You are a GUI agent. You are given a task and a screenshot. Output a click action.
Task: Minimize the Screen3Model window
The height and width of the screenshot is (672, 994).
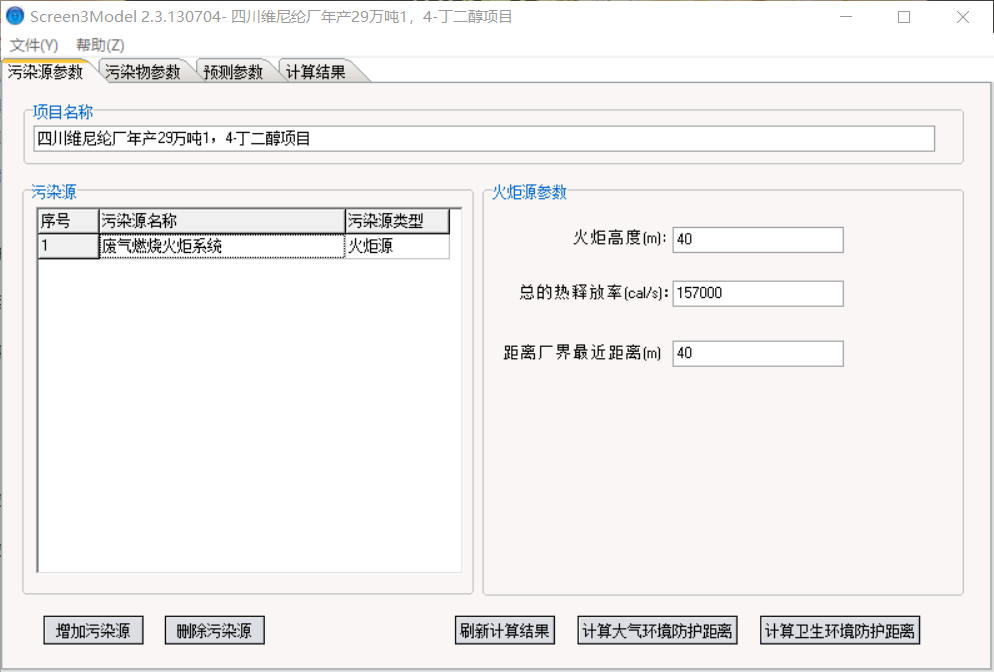click(846, 16)
